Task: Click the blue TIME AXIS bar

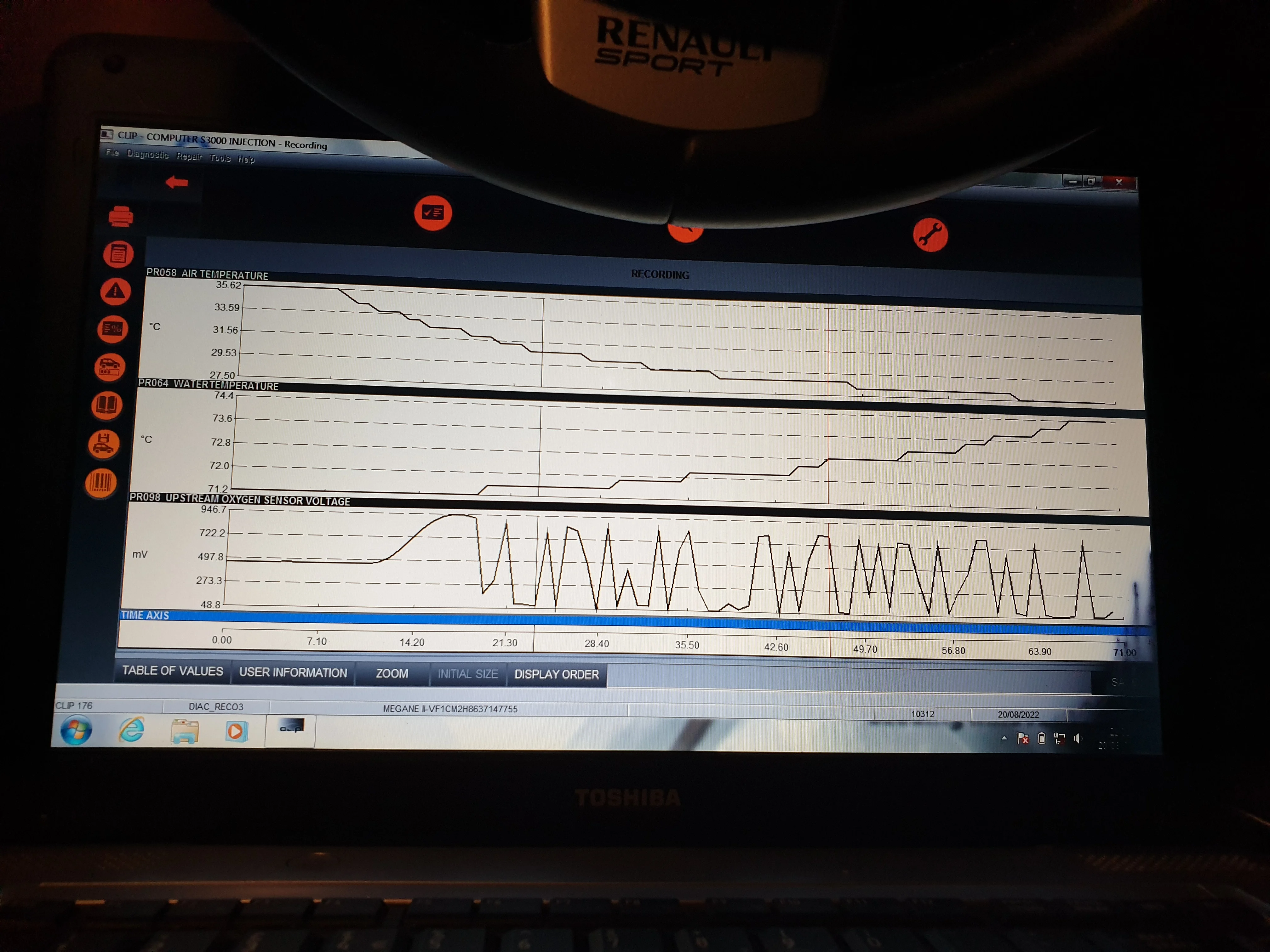Action: (634, 620)
